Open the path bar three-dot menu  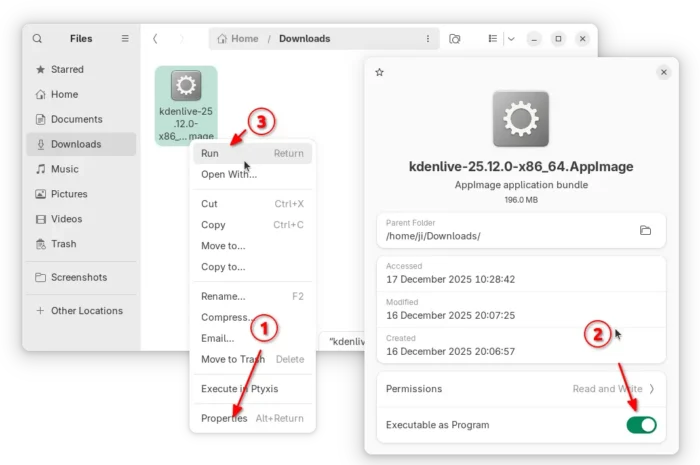tap(428, 39)
